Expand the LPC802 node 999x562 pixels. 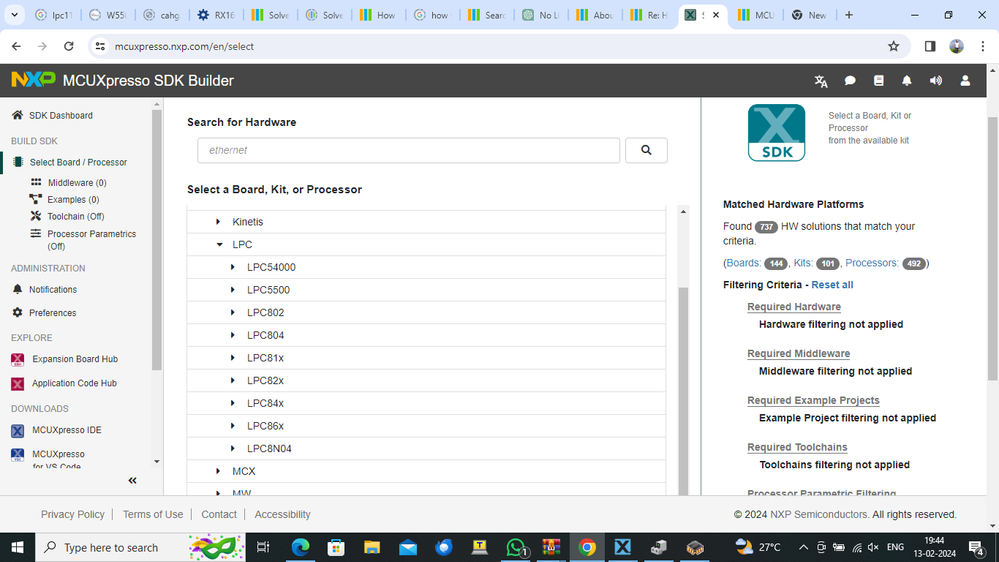click(233, 312)
